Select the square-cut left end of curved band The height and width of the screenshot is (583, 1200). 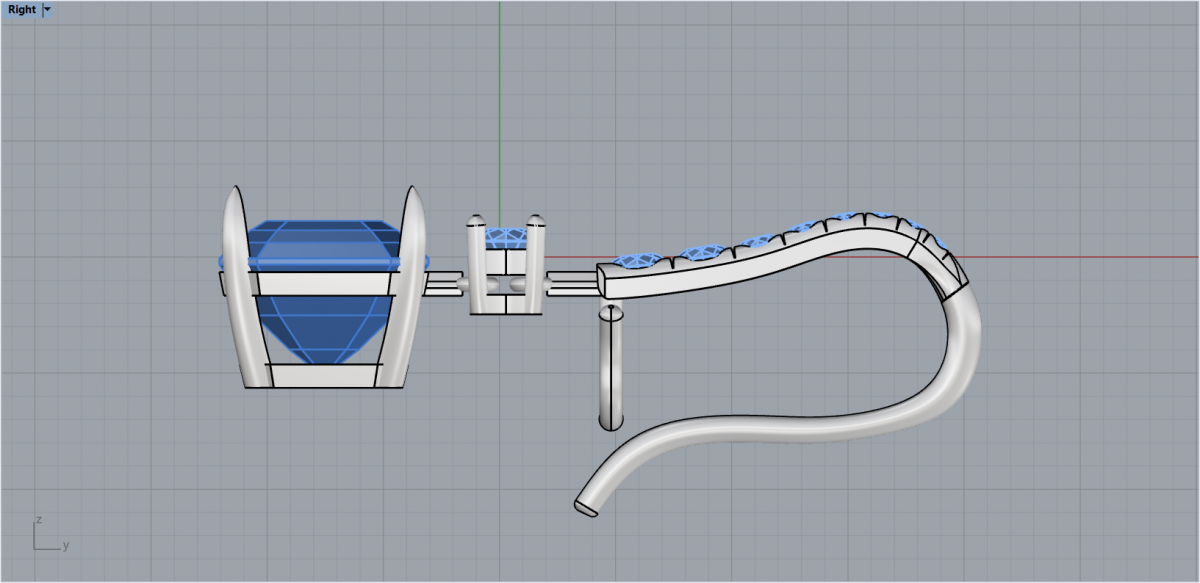point(604,280)
